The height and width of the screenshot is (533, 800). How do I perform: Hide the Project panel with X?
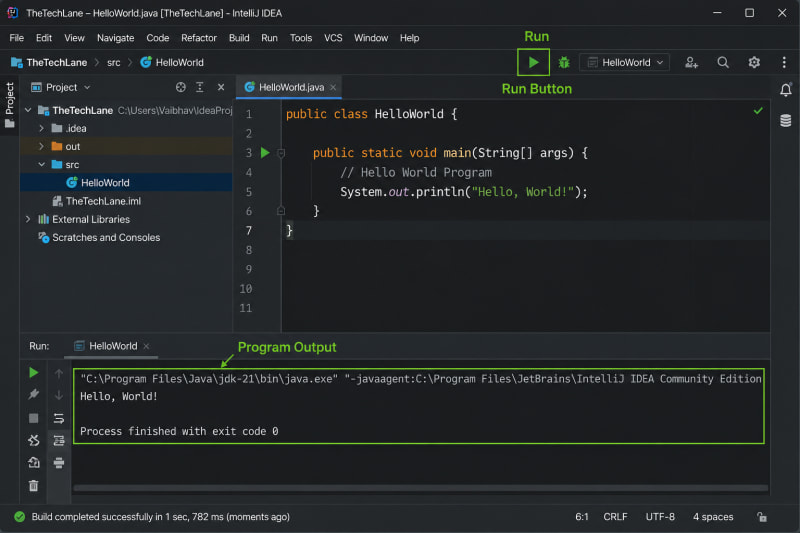tap(221, 87)
